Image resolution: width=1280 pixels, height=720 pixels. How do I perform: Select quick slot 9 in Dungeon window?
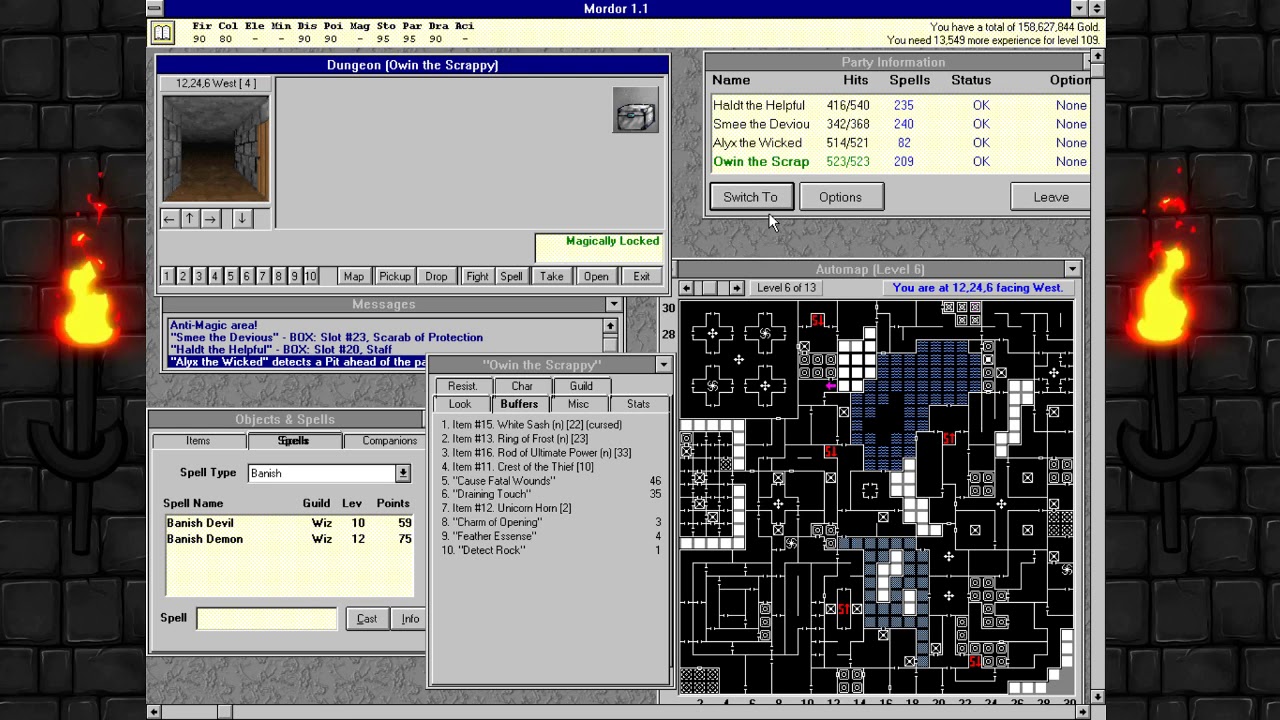click(x=295, y=277)
